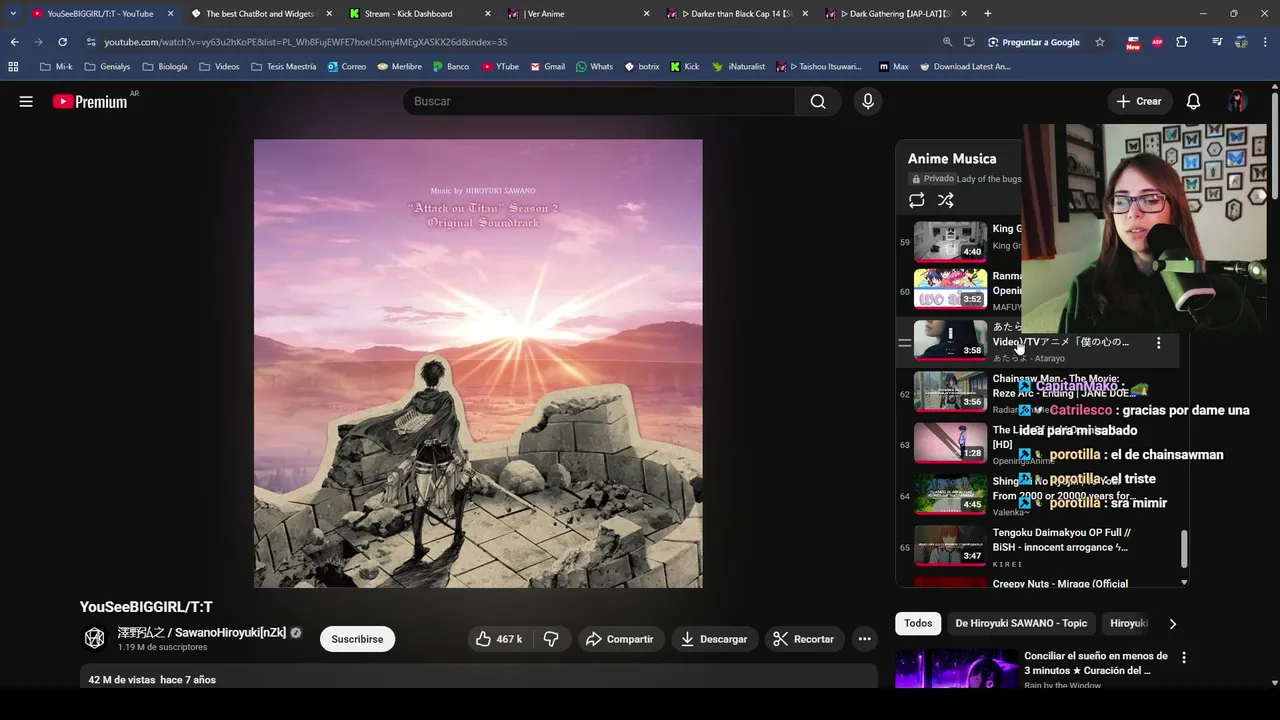Click the Crear button

click(1139, 101)
